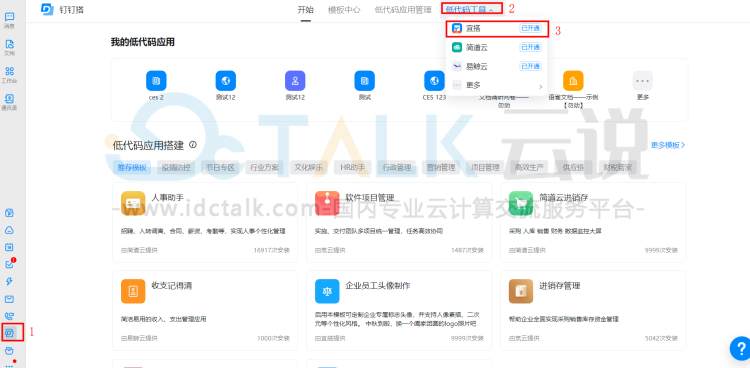Switch to the 模板中心 tab
The width and height of the screenshot is (750, 368).
coord(344,10)
